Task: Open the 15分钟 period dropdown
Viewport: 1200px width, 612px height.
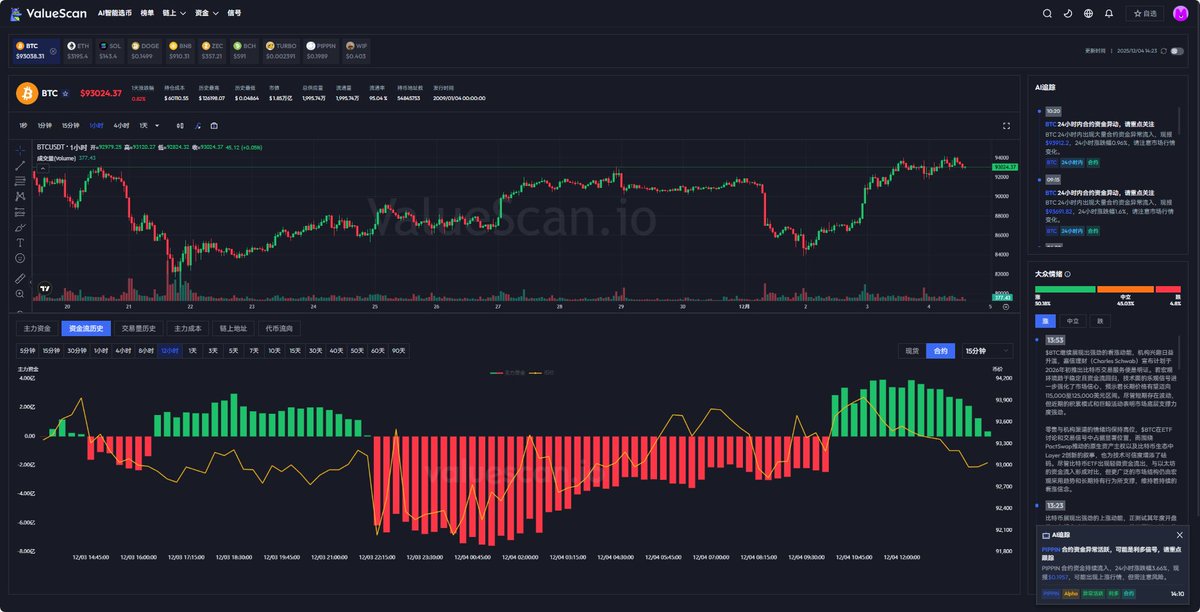Action: coord(986,351)
